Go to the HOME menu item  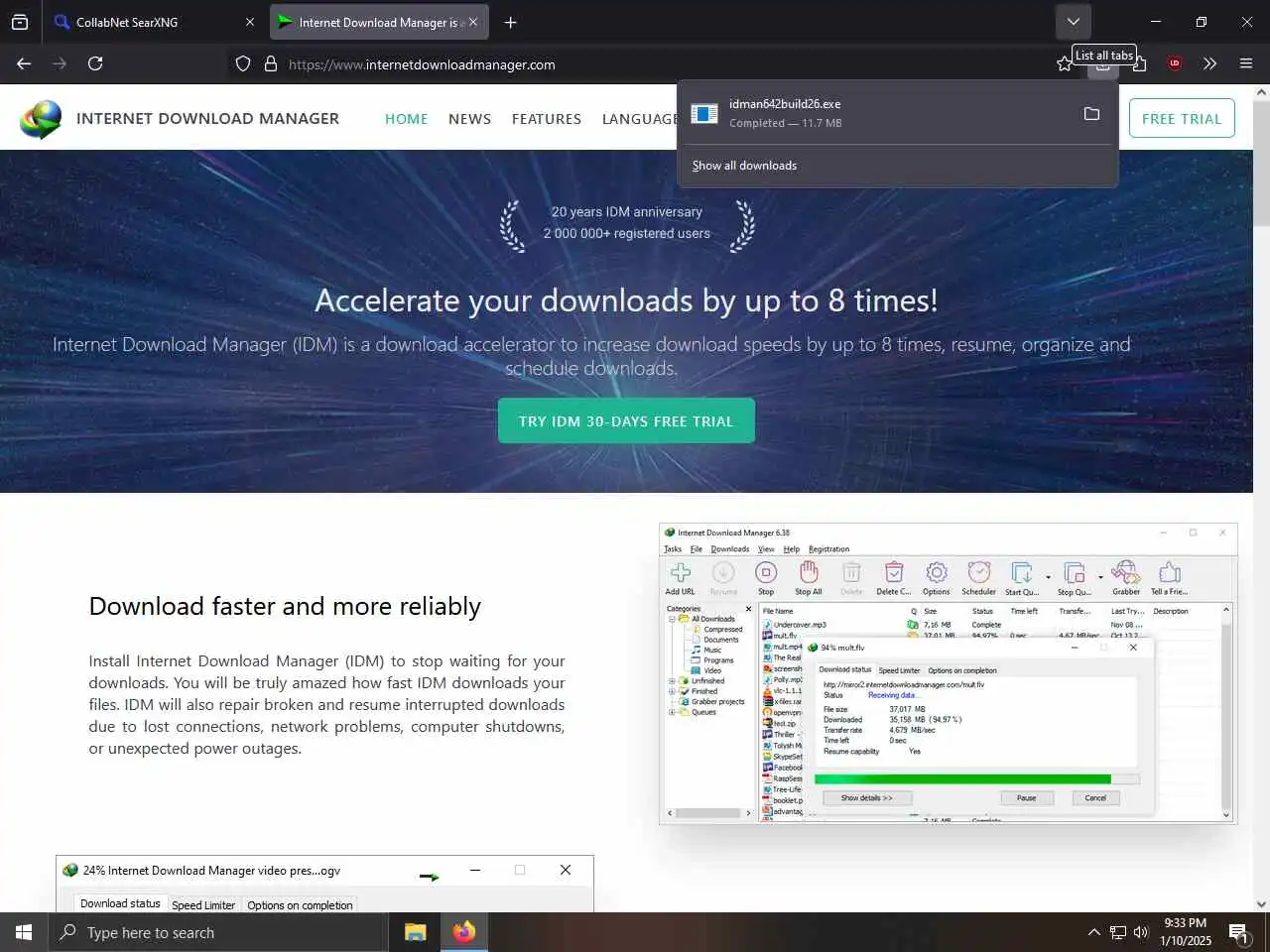point(406,119)
